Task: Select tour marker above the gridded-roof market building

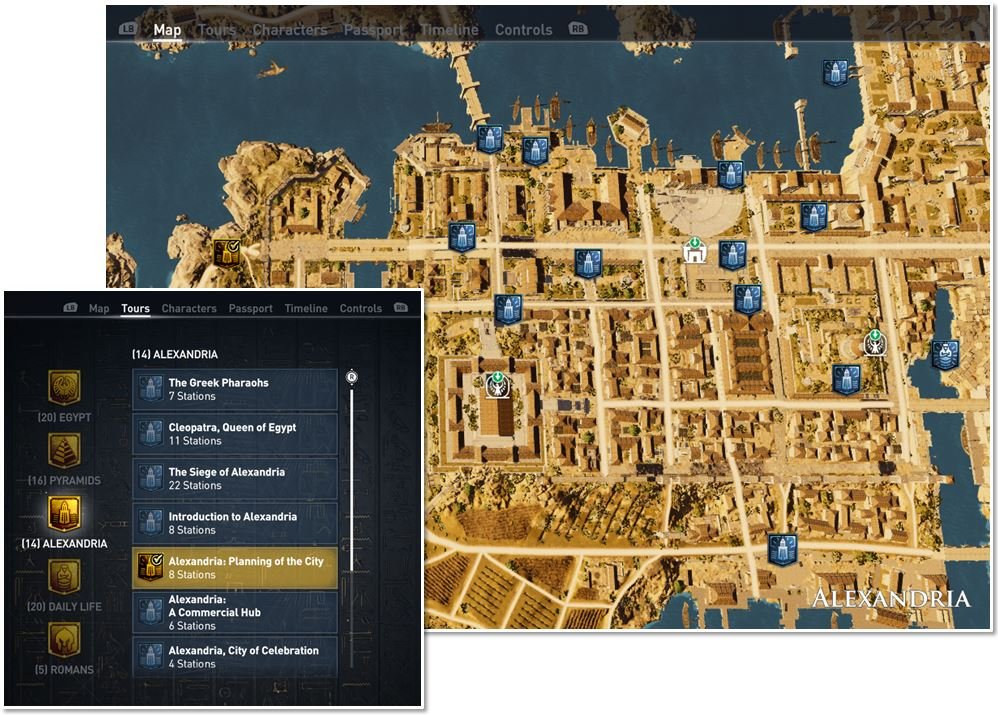Action: pos(747,299)
